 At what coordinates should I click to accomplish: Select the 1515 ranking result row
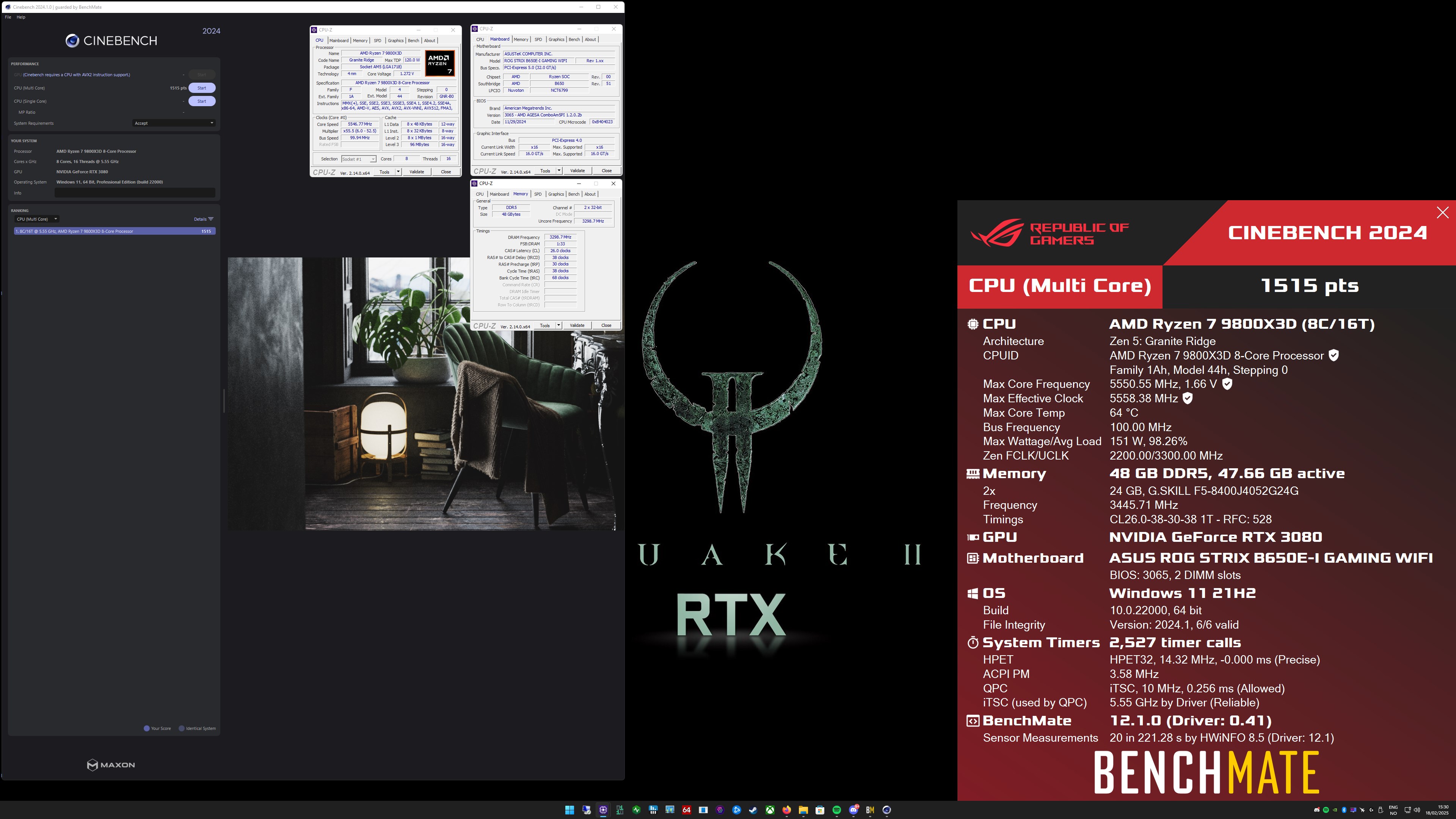pyautogui.click(x=115, y=231)
